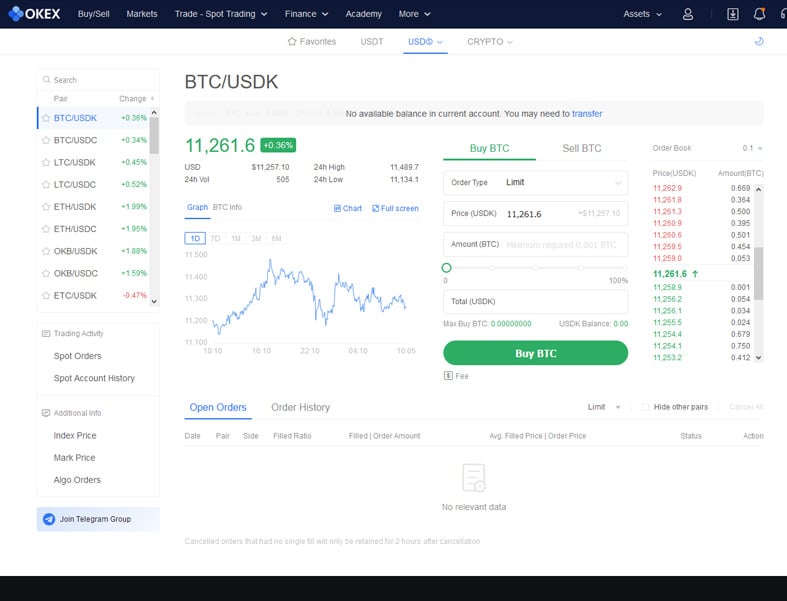Open the notifications bell icon
Image resolution: width=787 pixels, height=601 pixels.
[759, 14]
